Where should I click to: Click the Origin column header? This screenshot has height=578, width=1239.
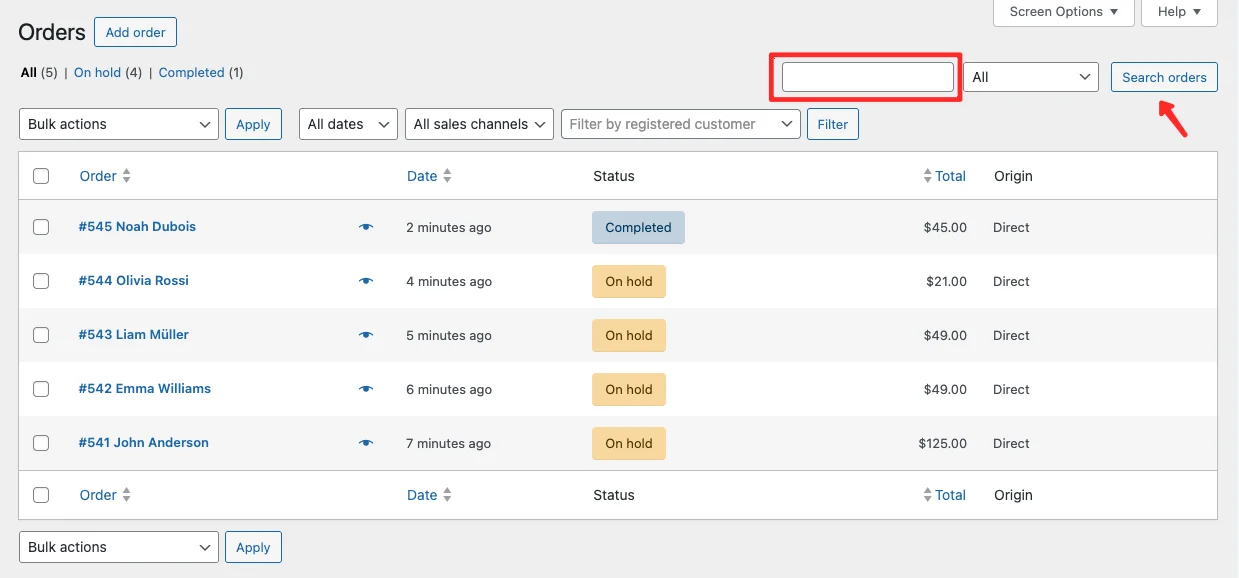point(1013,176)
